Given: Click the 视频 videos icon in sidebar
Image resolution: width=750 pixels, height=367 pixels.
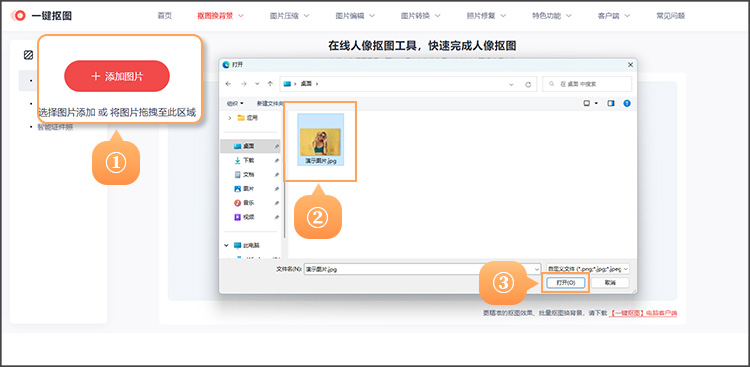Looking at the screenshot, I should 237,217.
